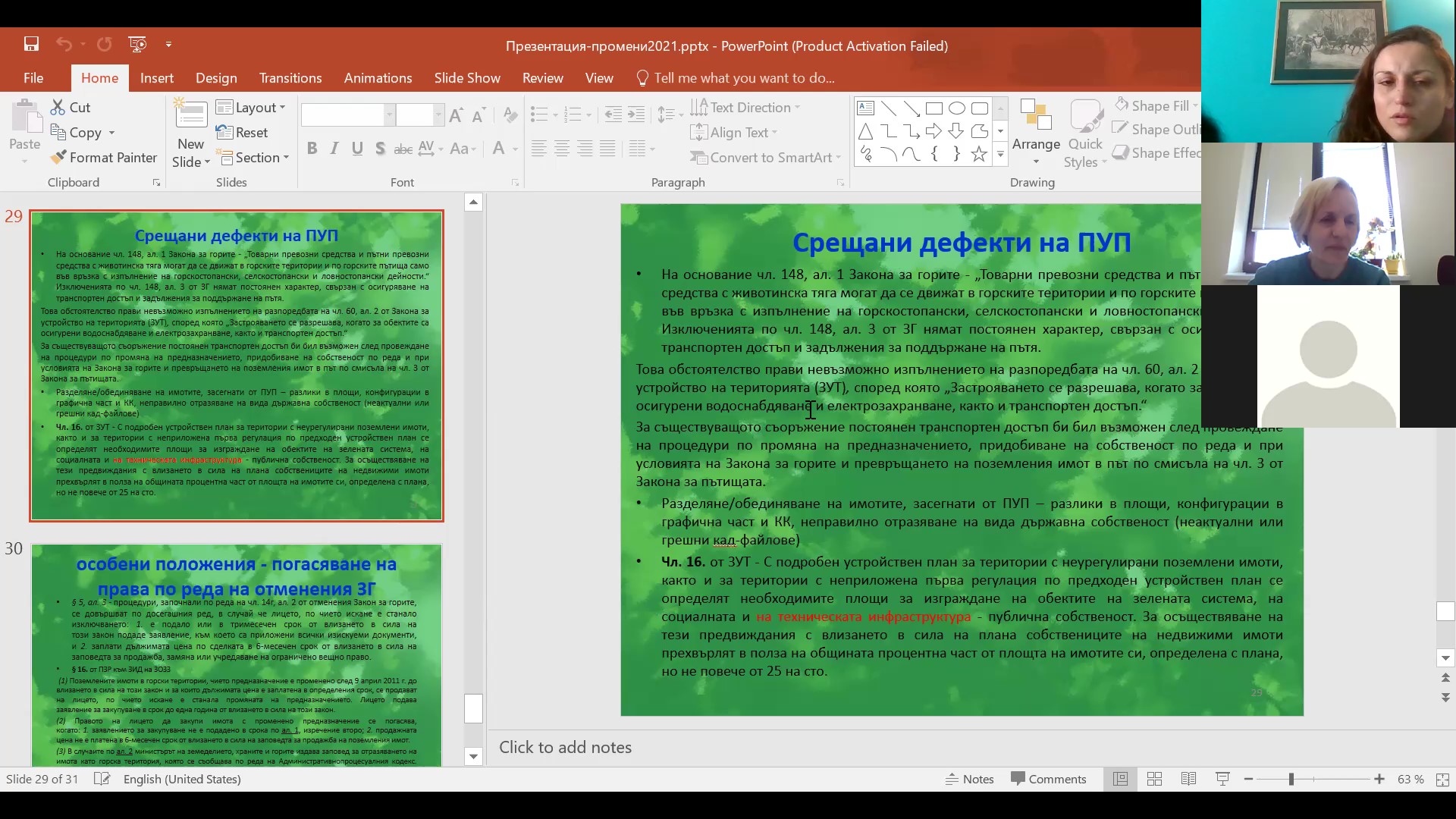Toggle Italic formatting button
1456x819 pixels.
pyautogui.click(x=334, y=149)
